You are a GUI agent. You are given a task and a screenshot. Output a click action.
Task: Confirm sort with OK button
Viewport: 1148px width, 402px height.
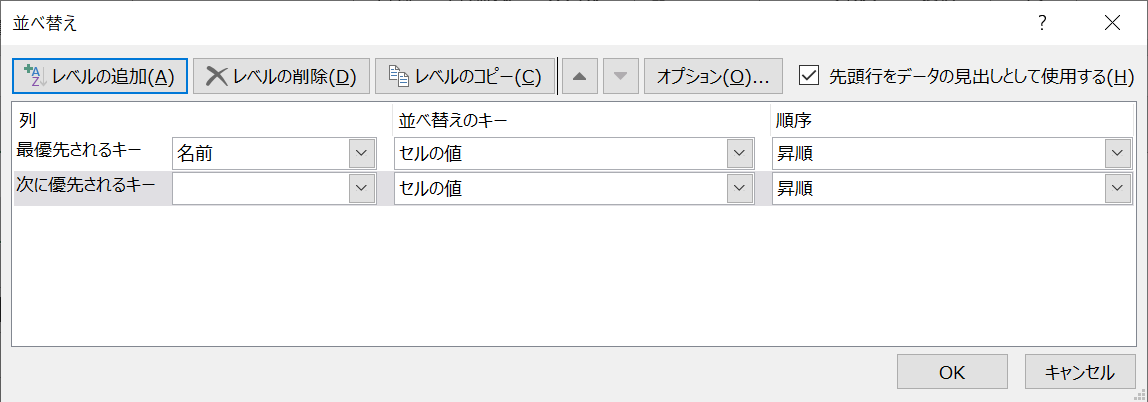coord(953,372)
